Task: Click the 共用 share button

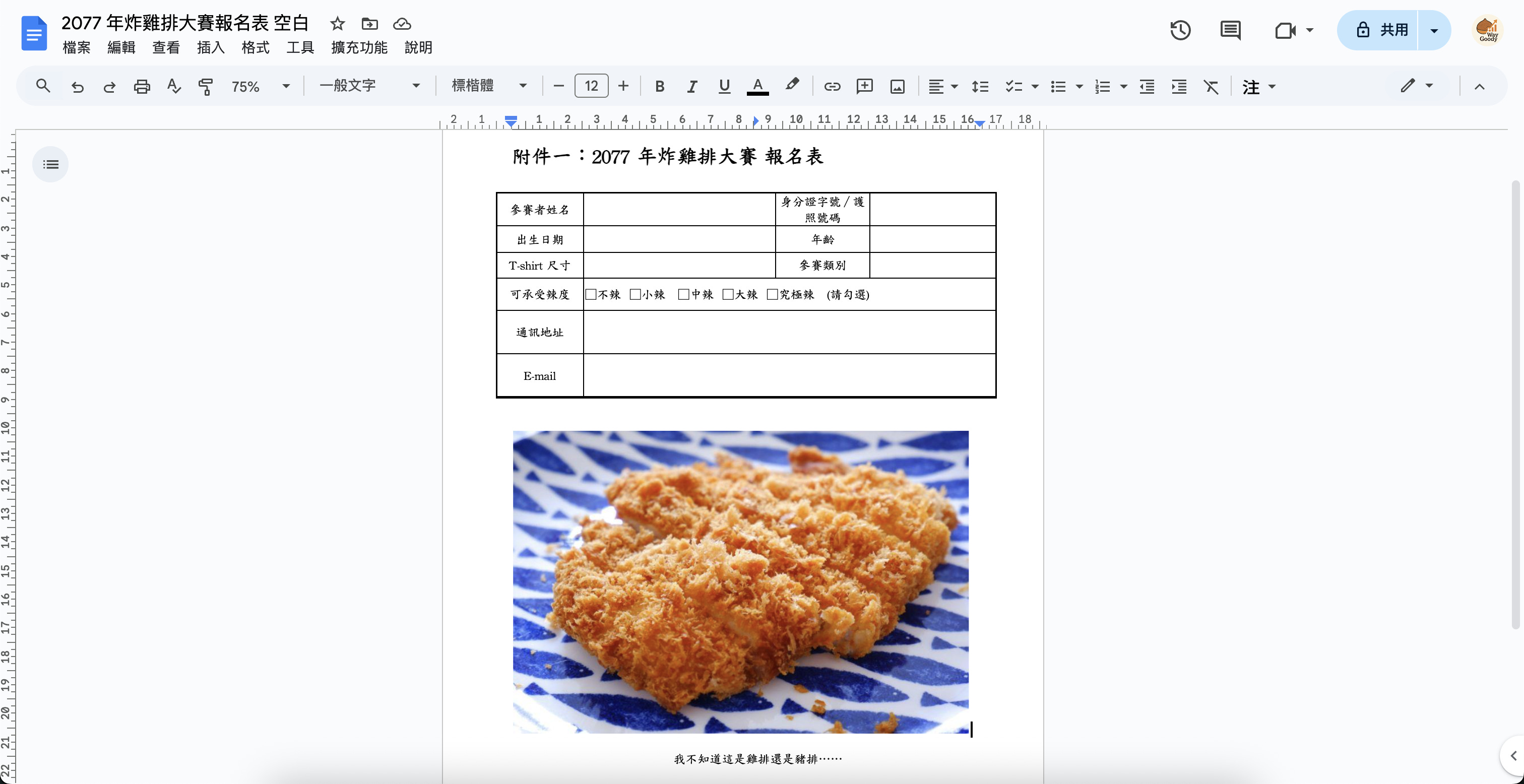Action: [x=1381, y=30]
